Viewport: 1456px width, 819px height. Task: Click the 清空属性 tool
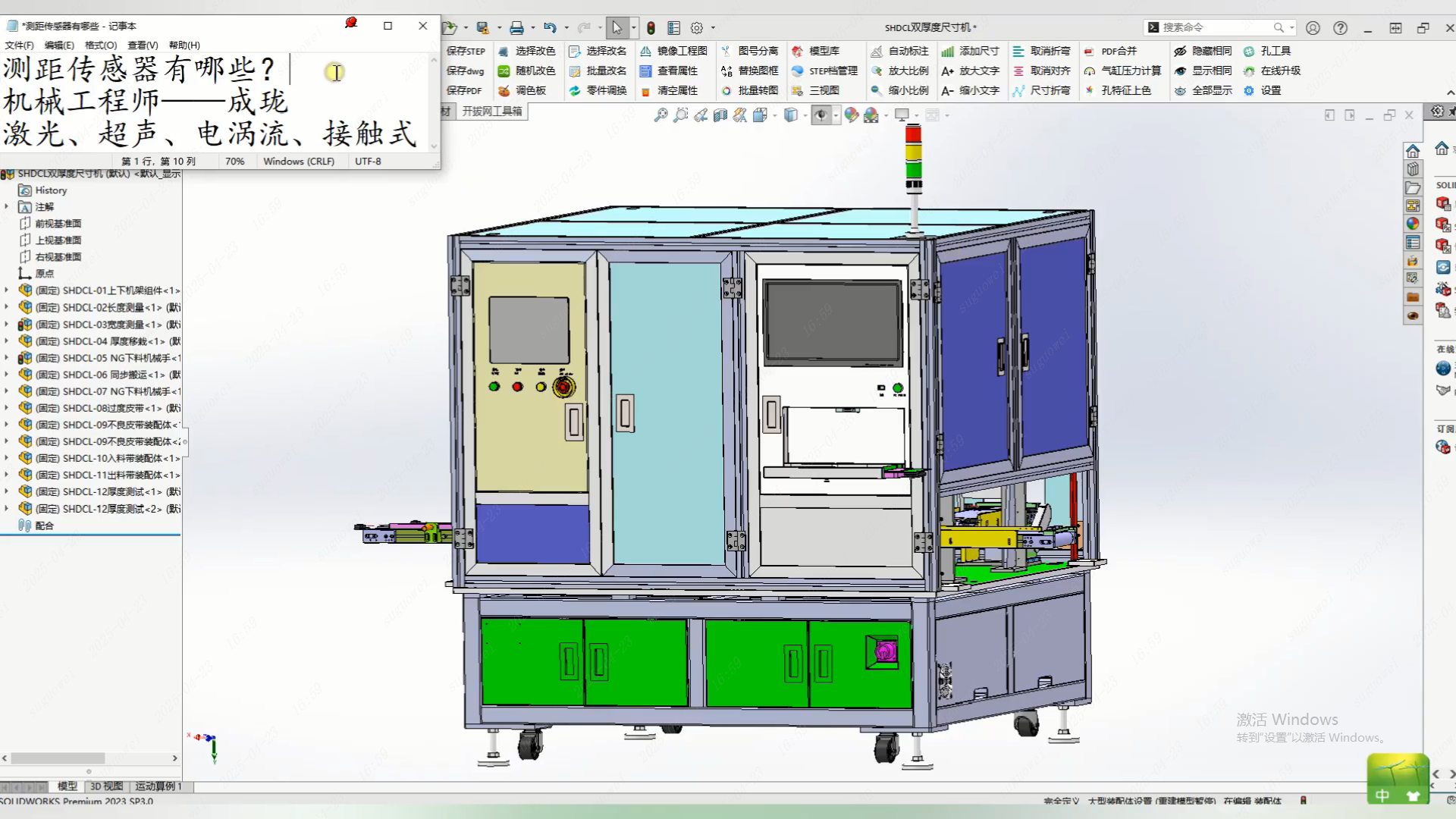pyautogui.click(x=669, y=90)
